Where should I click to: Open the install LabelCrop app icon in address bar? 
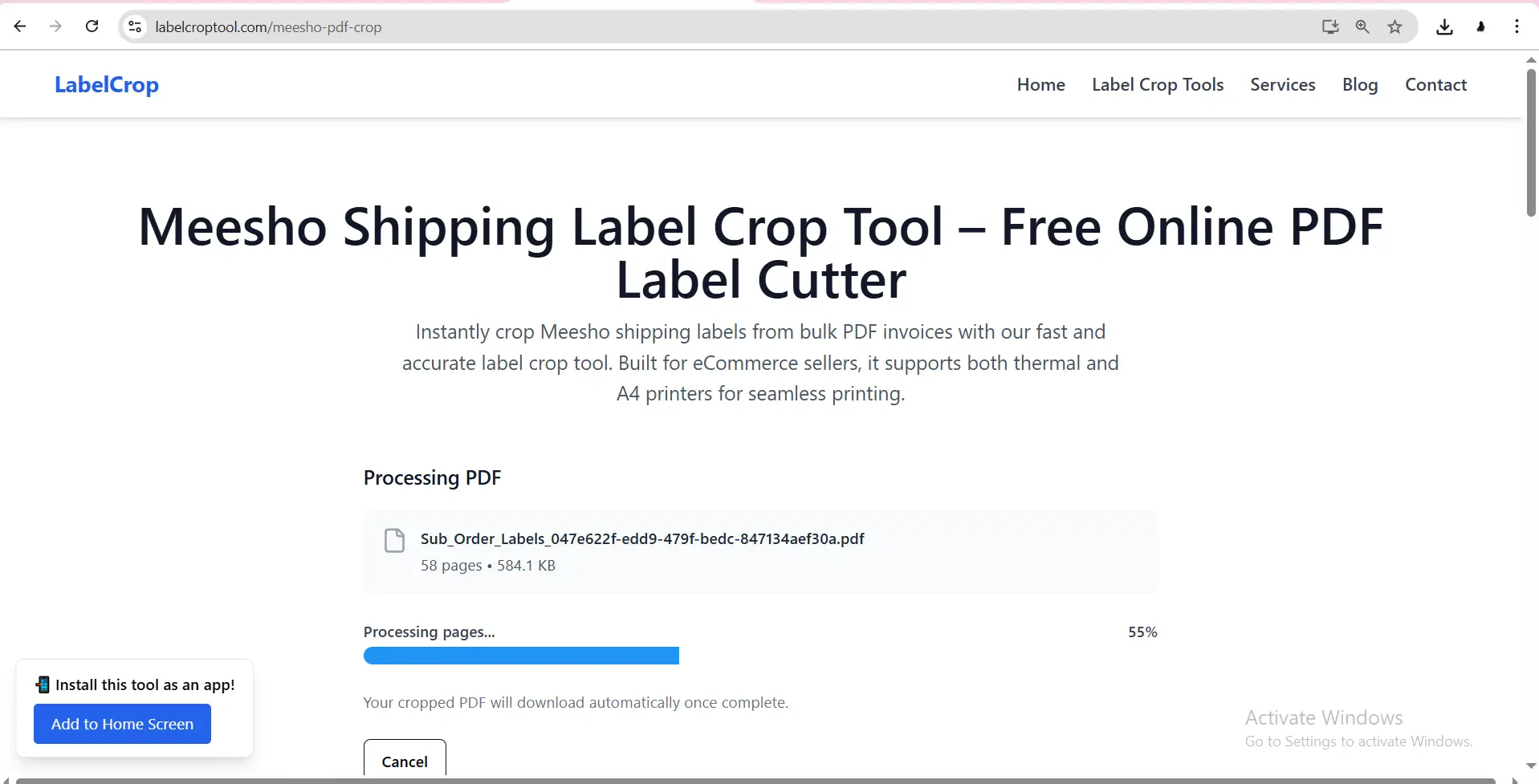point(1329,26)
